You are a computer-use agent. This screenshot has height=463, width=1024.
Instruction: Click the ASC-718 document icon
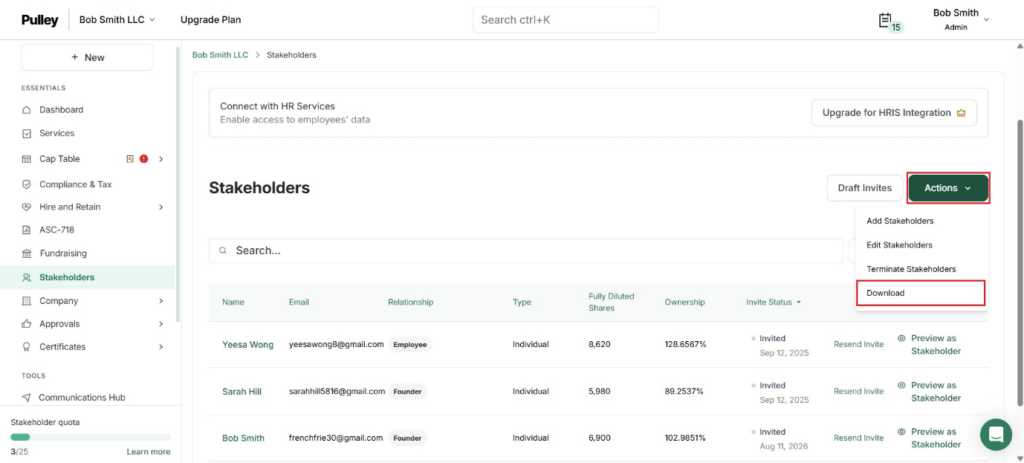click(26, 230)
